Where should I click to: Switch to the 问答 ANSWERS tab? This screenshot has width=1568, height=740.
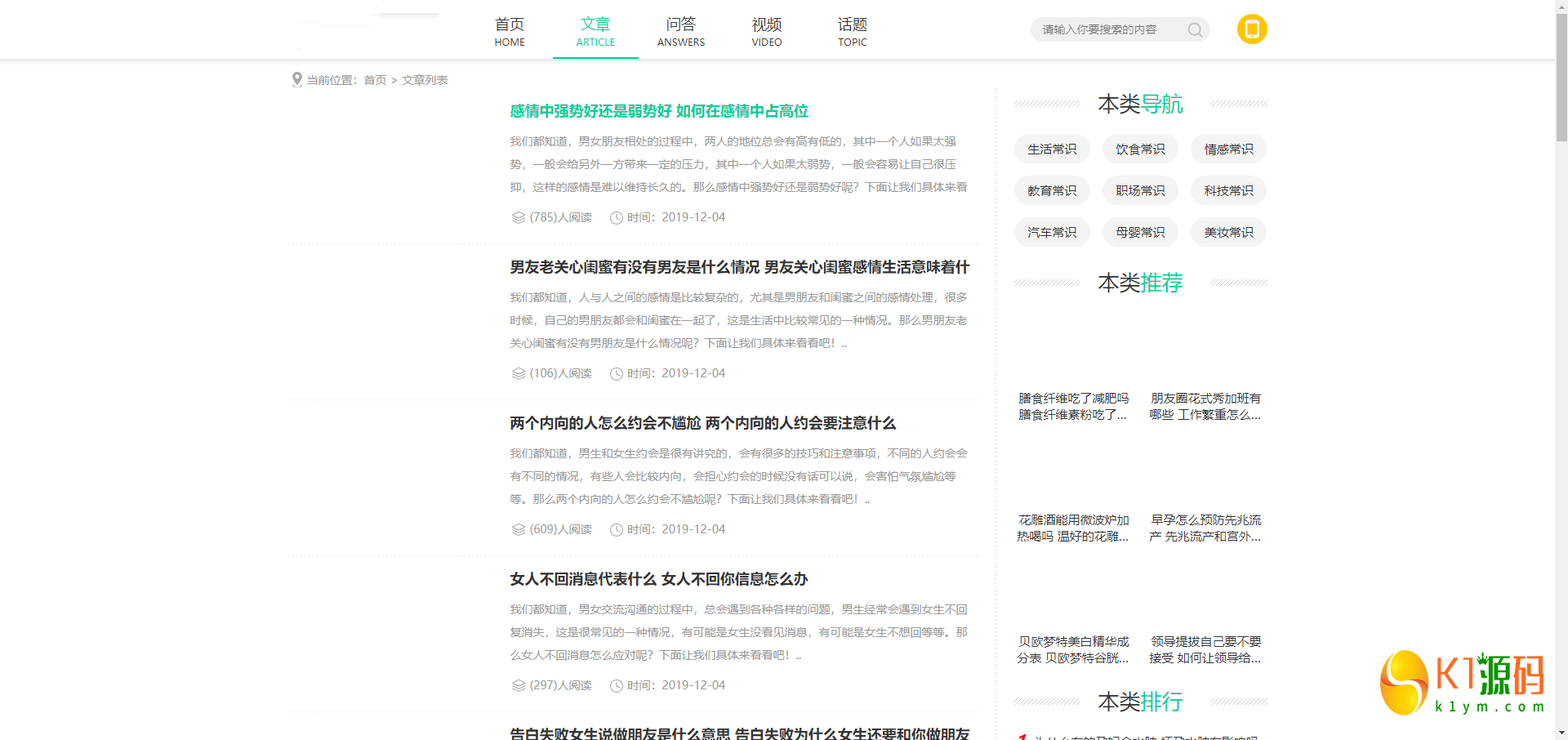680,32
